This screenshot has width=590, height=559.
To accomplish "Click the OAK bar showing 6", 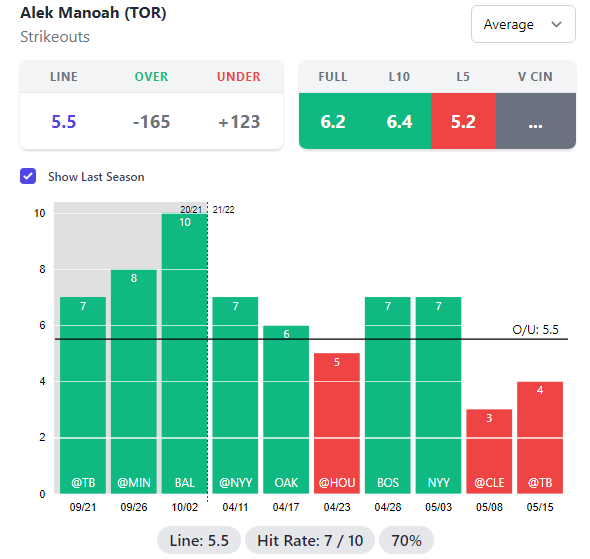I will pos(286,409).
